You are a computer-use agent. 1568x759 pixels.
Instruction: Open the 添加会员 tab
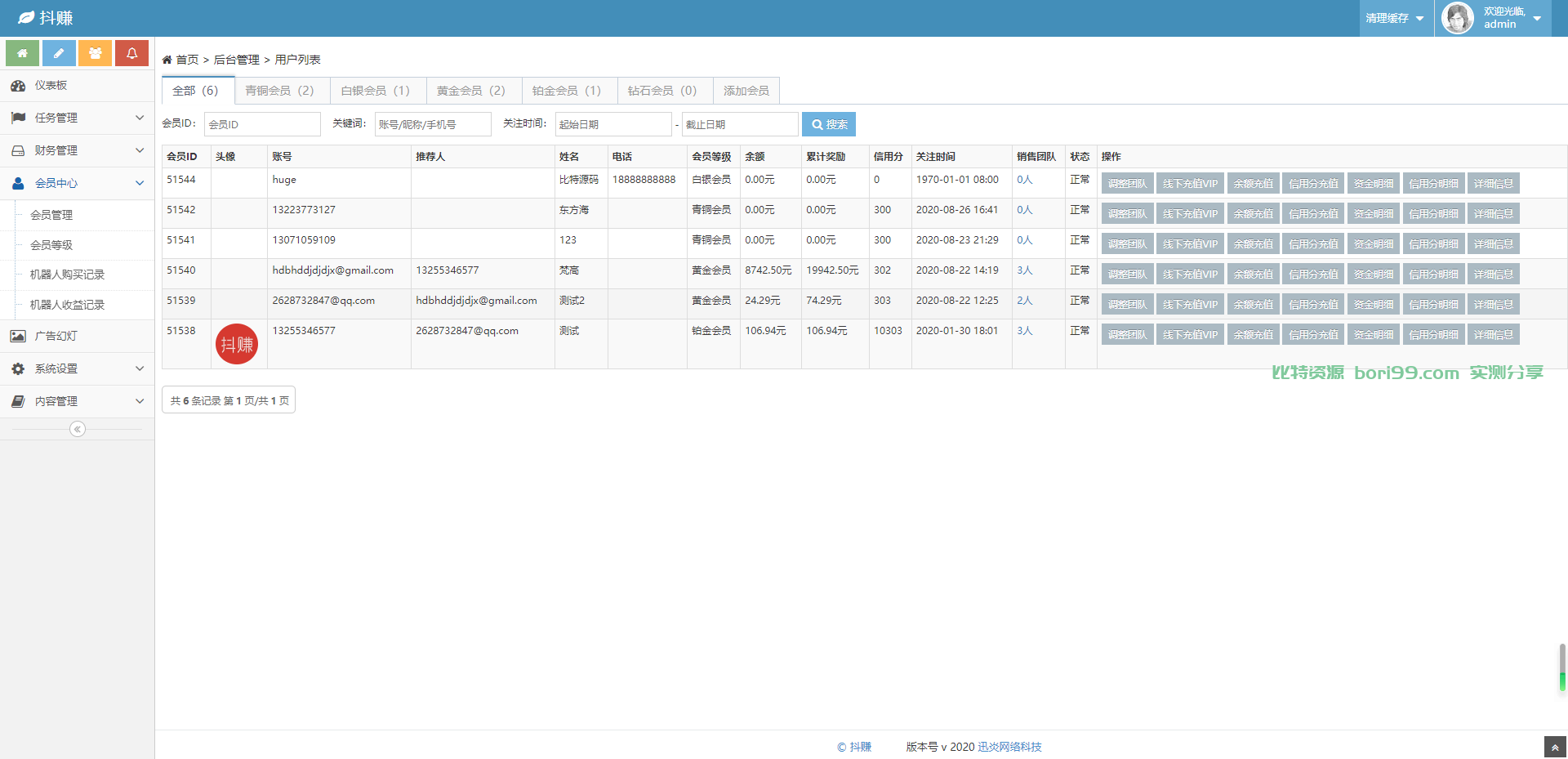point(746,91)
